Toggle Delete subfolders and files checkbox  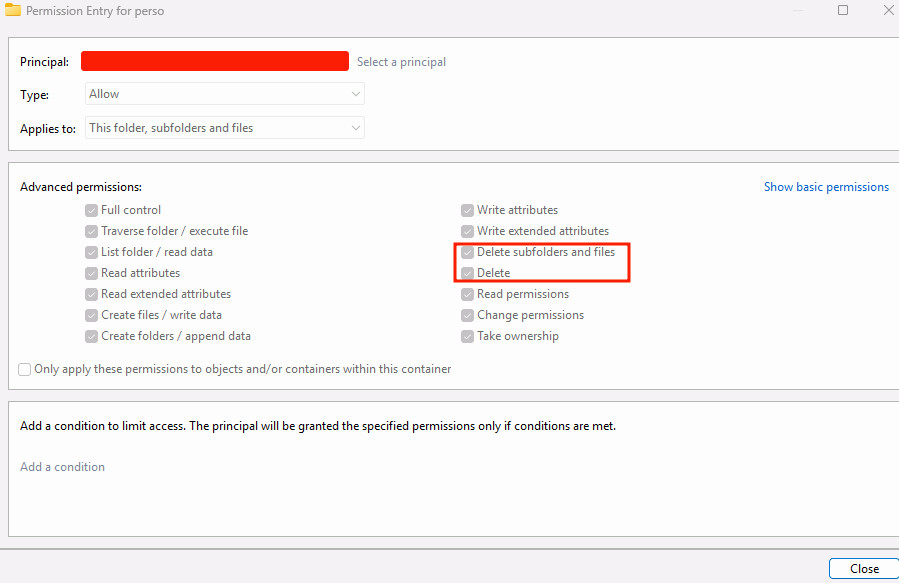[x=467, y=252]
